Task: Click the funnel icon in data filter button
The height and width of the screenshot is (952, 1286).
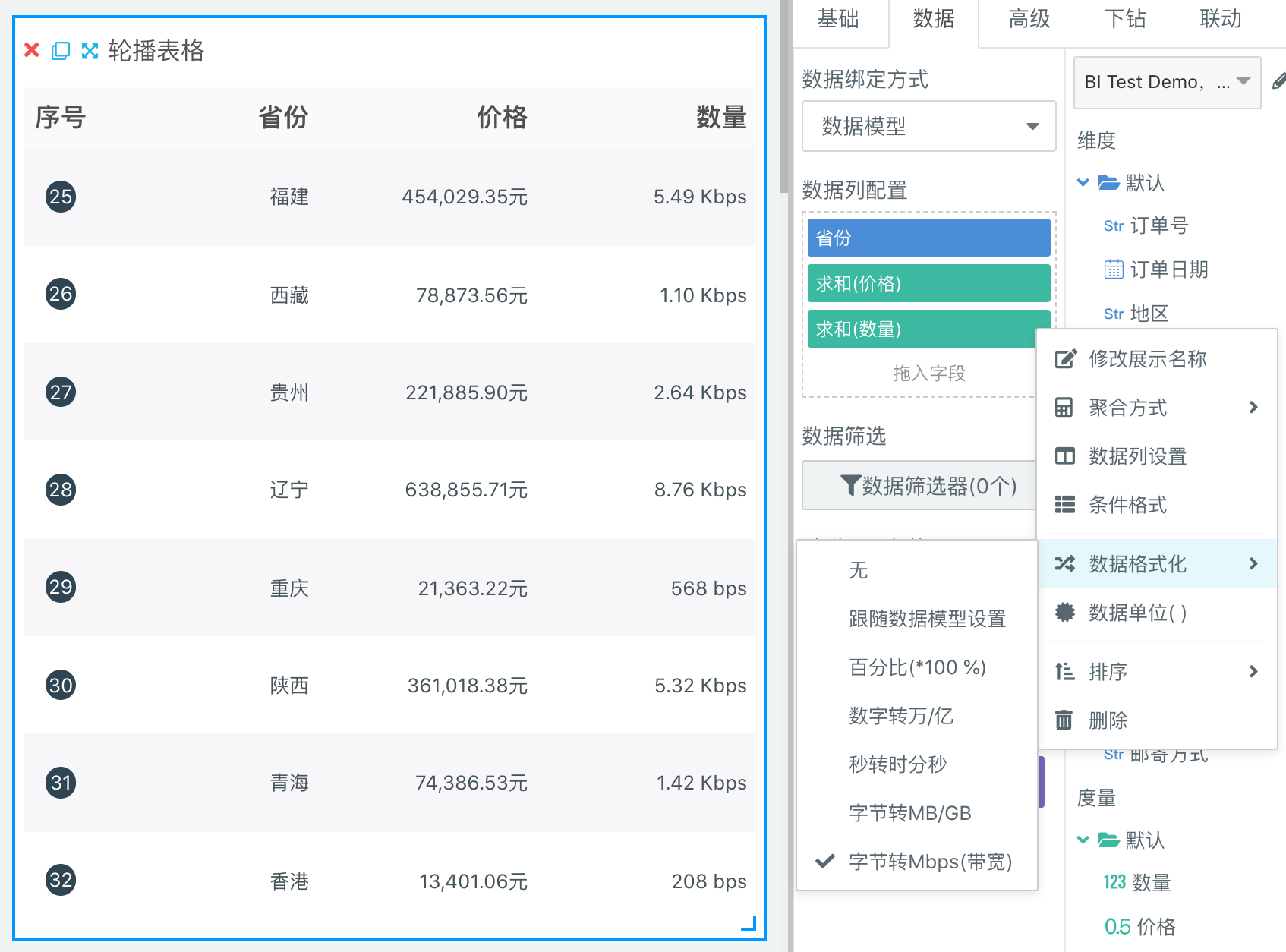Action: (850, 486)
